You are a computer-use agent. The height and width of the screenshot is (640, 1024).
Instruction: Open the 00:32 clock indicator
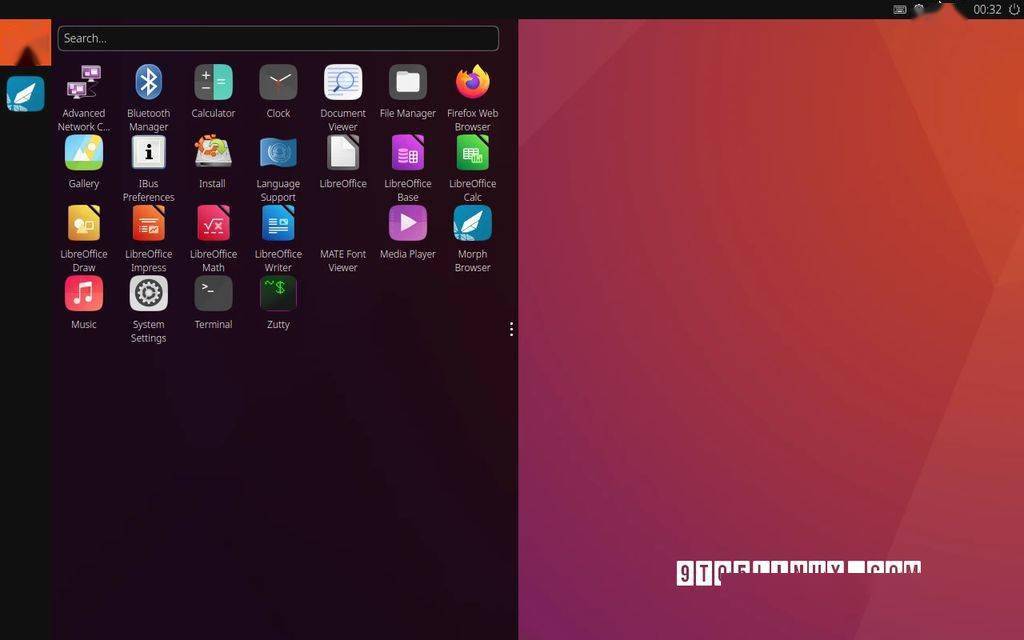[x=987, y=9]
